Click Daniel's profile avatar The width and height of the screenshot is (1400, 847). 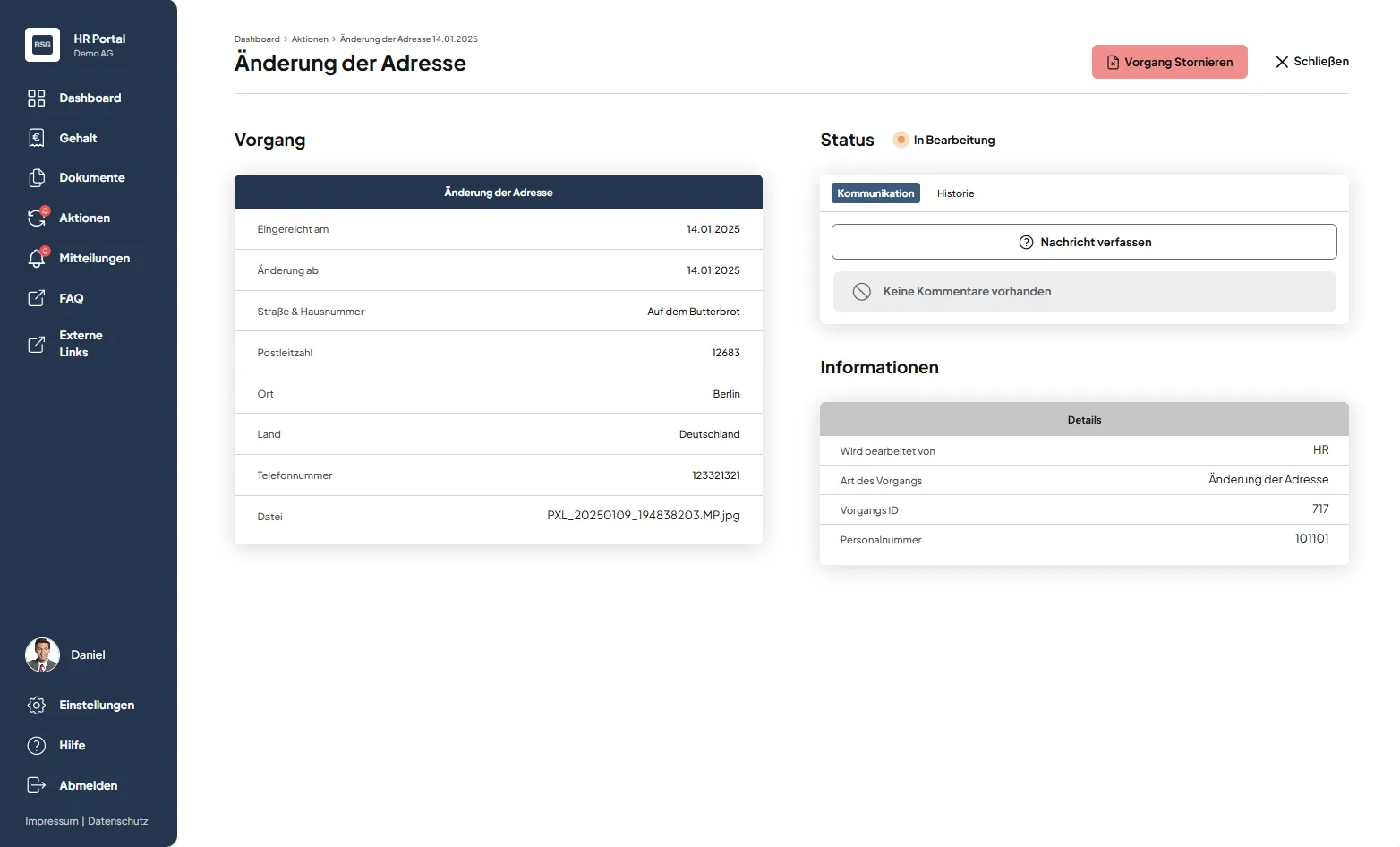point(42,655)
